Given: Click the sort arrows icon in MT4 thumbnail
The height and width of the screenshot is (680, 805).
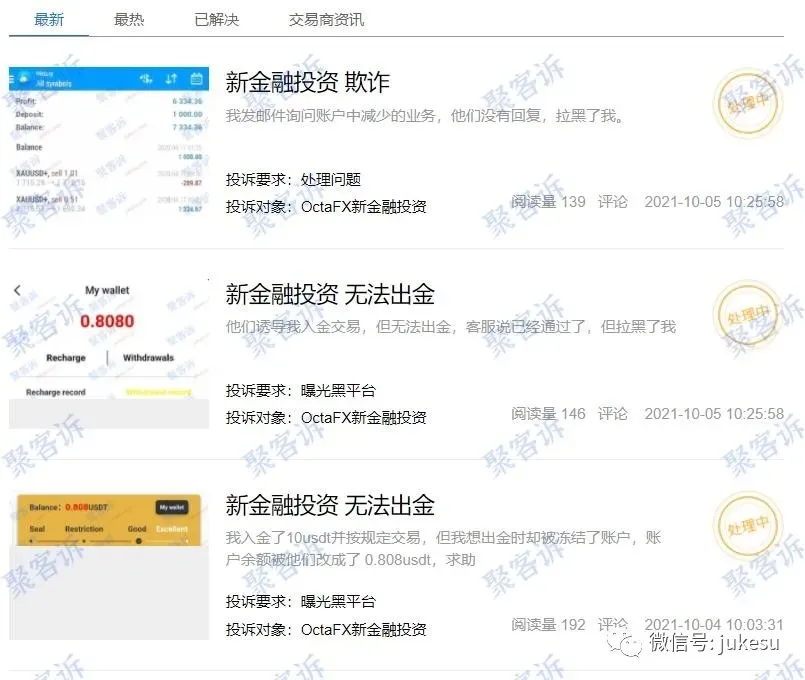Looking at the screenshot, I should pos(171,79).
